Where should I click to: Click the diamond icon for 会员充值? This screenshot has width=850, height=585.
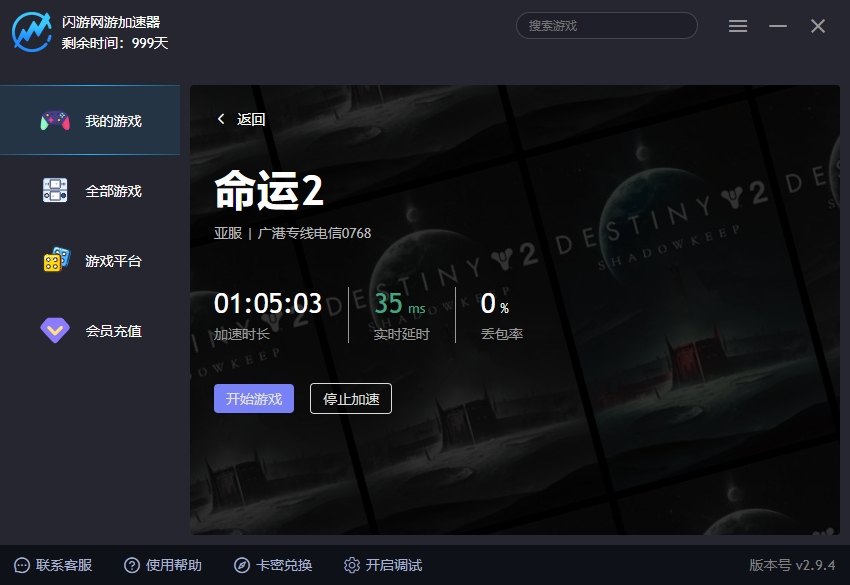click(x=55, y=330)
